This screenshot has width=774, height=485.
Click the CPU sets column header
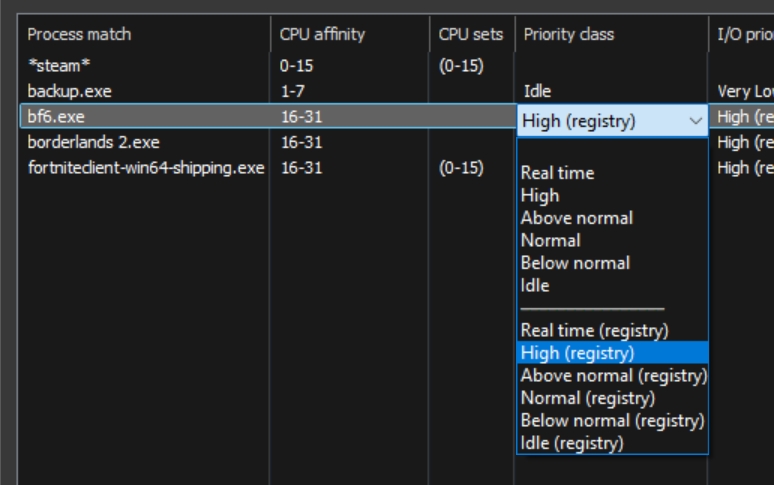[x=470, y=34]
